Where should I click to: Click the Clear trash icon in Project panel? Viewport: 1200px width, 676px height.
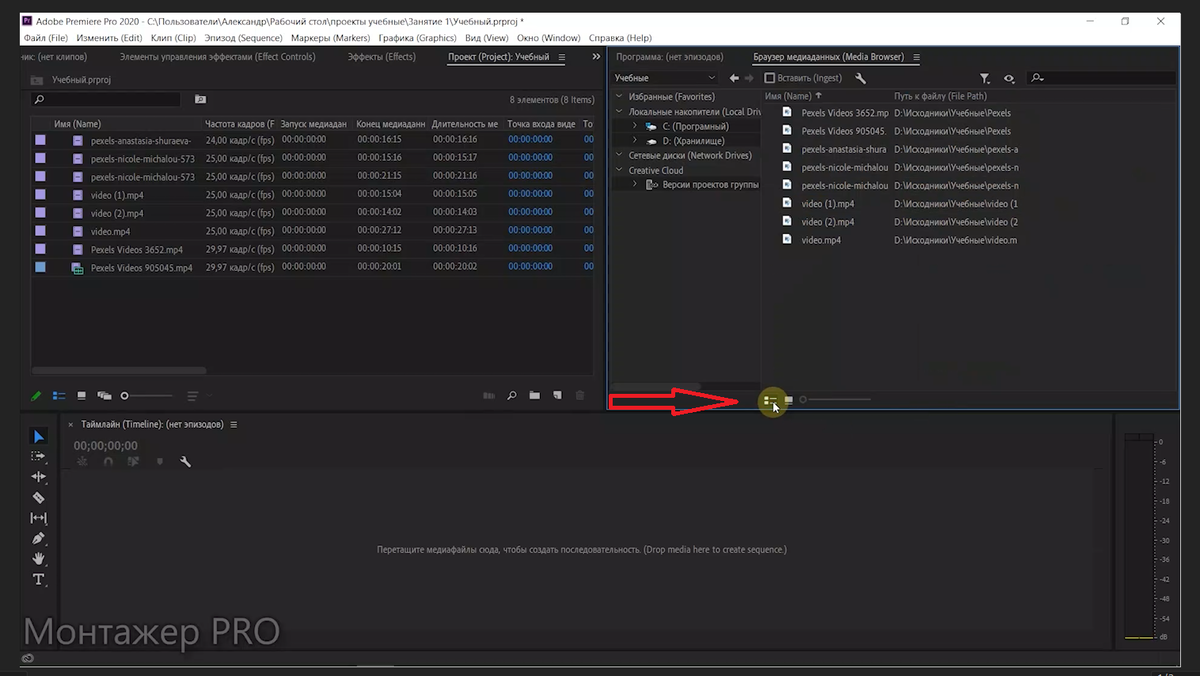[580, 396]
